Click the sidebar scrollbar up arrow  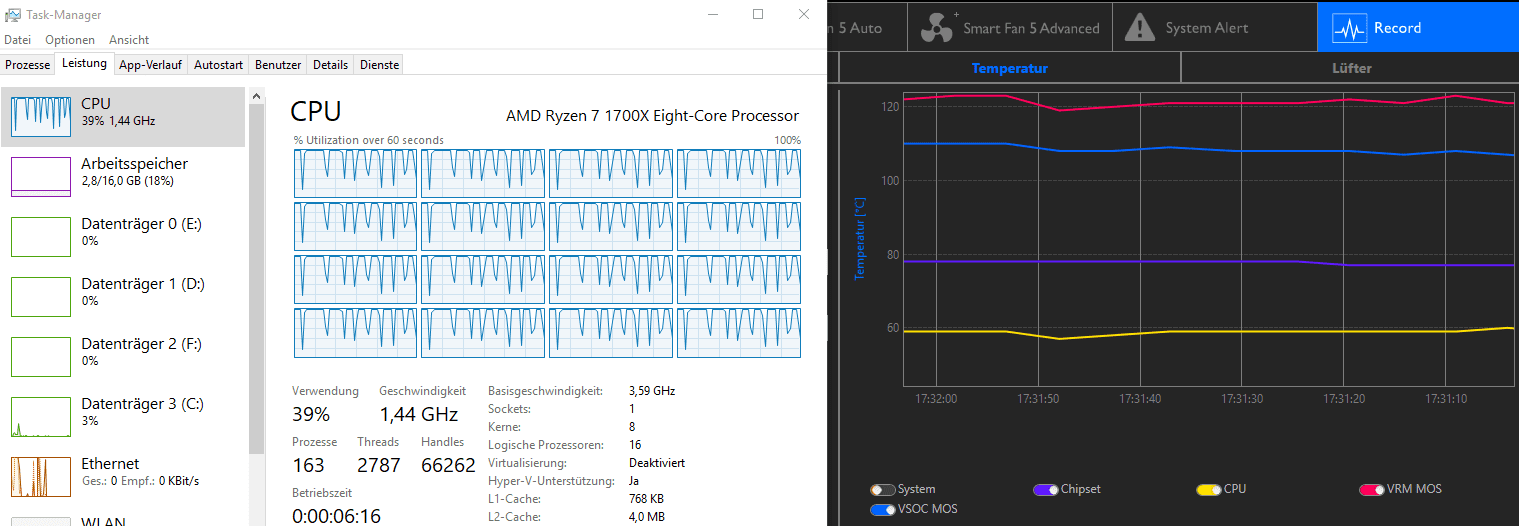257,96
